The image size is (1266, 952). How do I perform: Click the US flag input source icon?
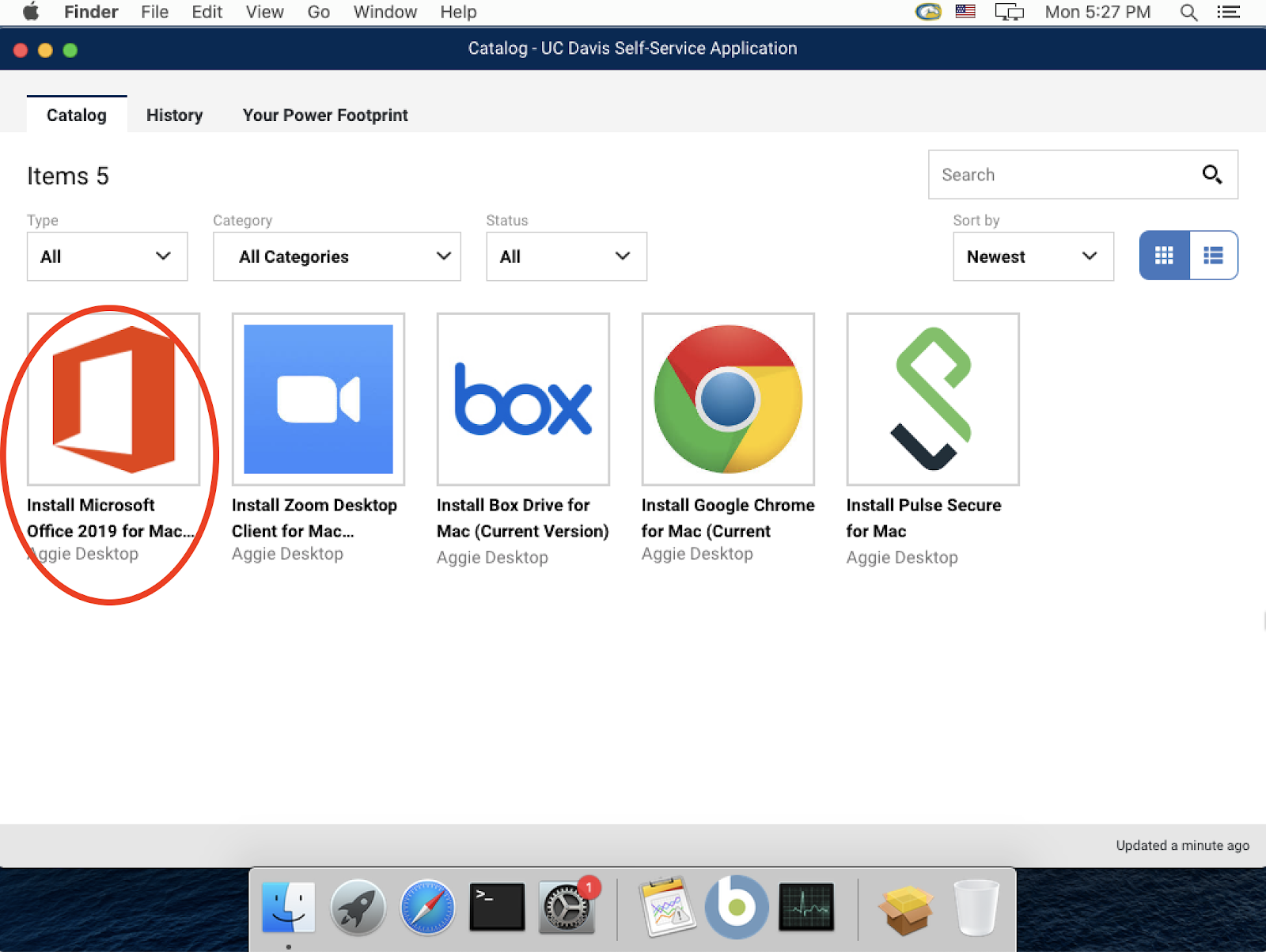(x=965, y=12)
